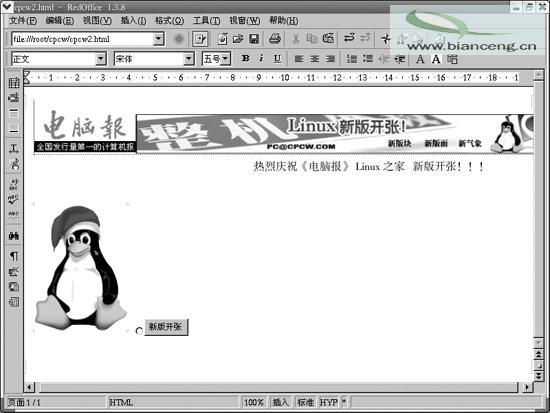Click the Insert Header icon in left toolbar
This screenshot has width=550, height=413.
point(14,113)
